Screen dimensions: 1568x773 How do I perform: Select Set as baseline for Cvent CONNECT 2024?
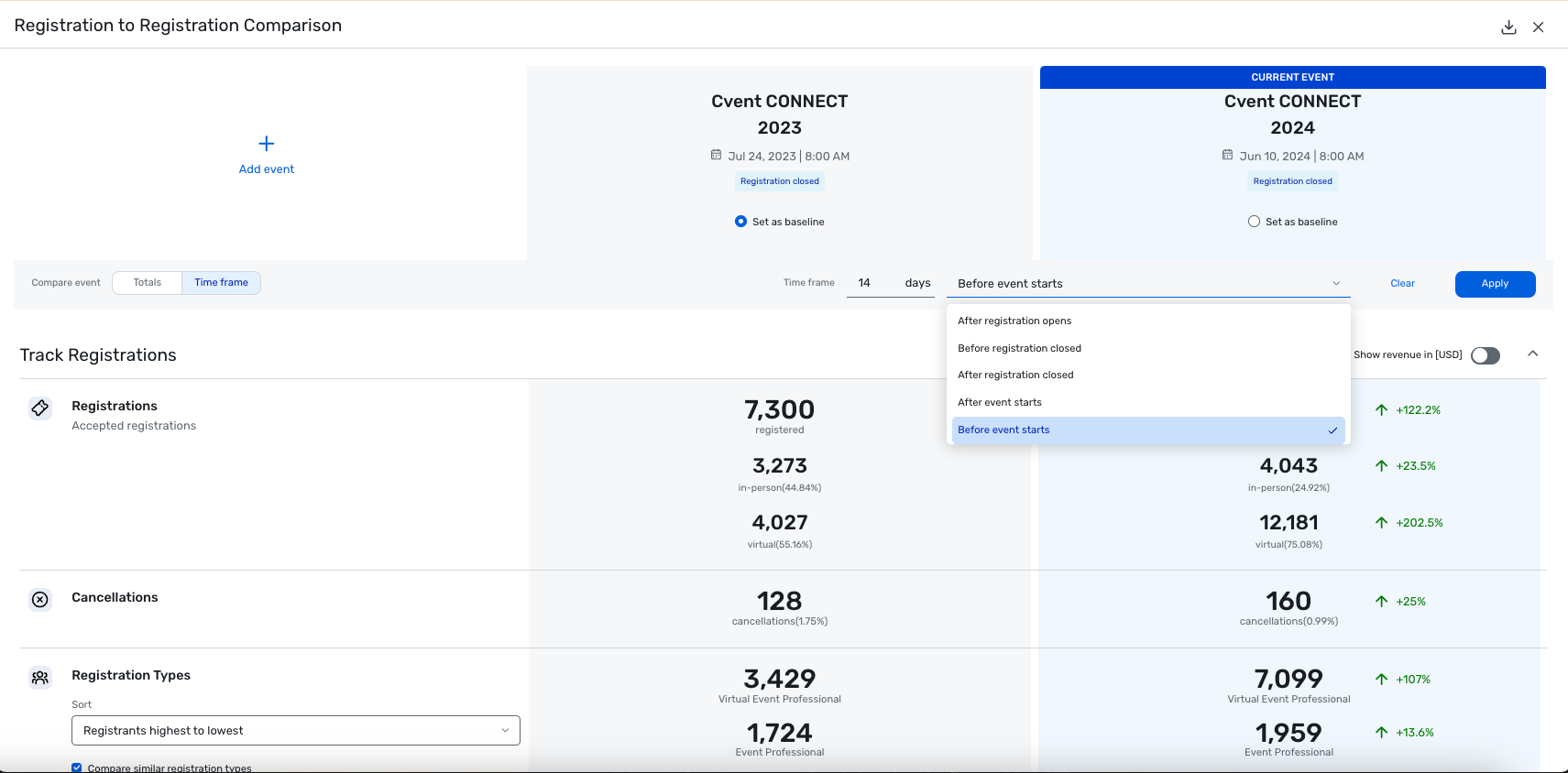(x=1254, y=222)
